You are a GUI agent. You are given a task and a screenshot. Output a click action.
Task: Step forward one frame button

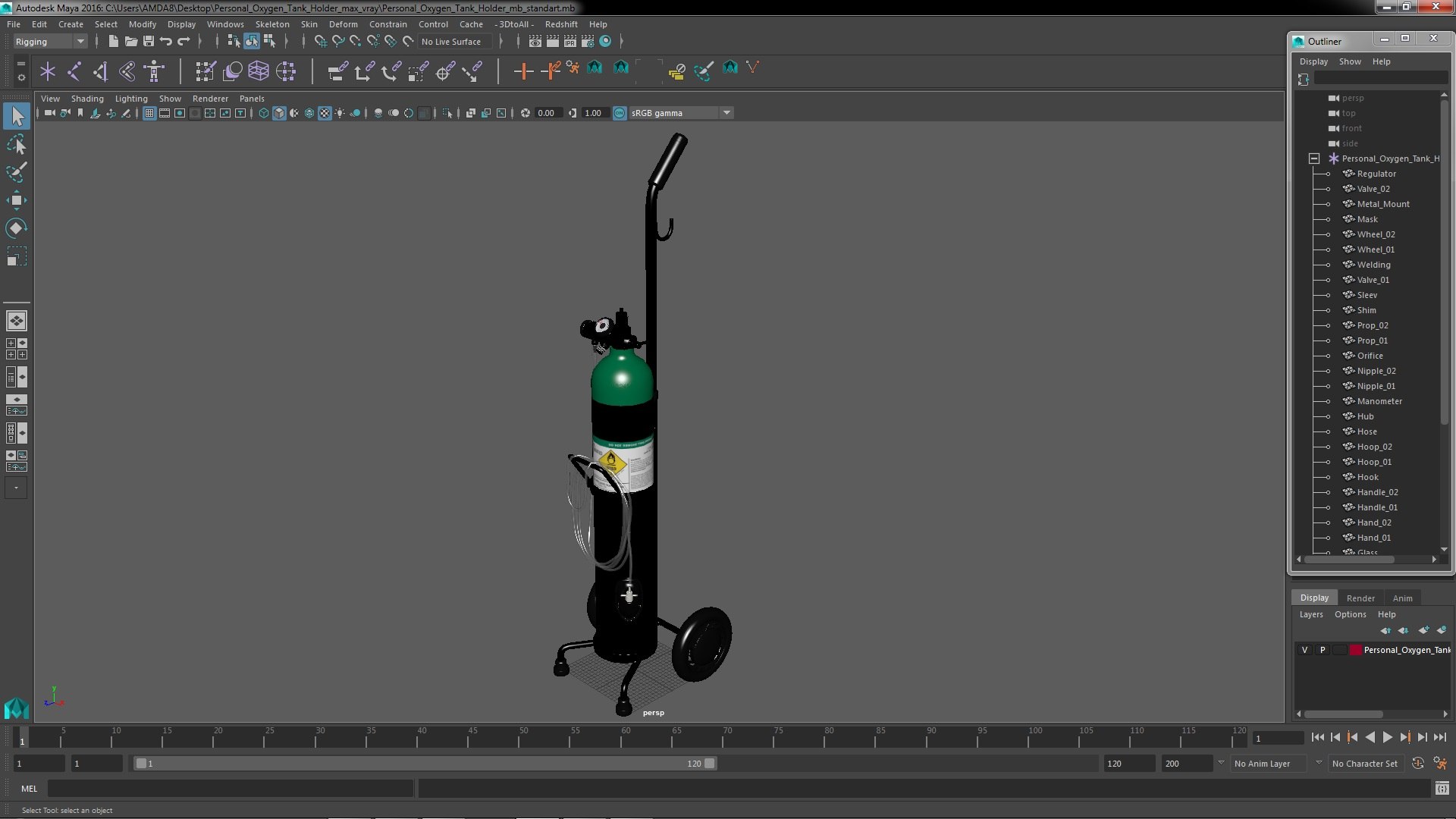point(1422,737)
